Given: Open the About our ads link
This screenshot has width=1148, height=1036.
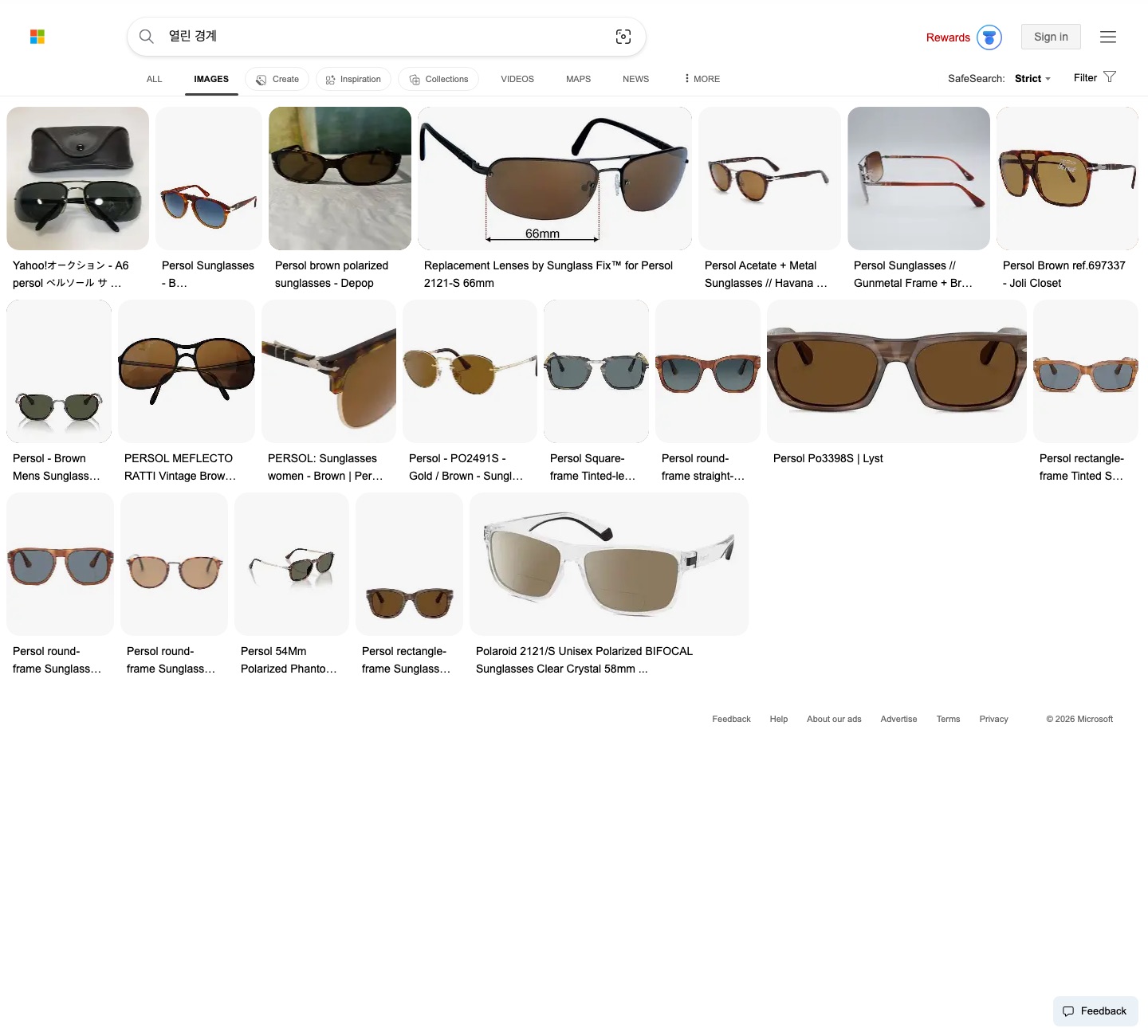Looking at the screenshot, I should click(834, 719).
